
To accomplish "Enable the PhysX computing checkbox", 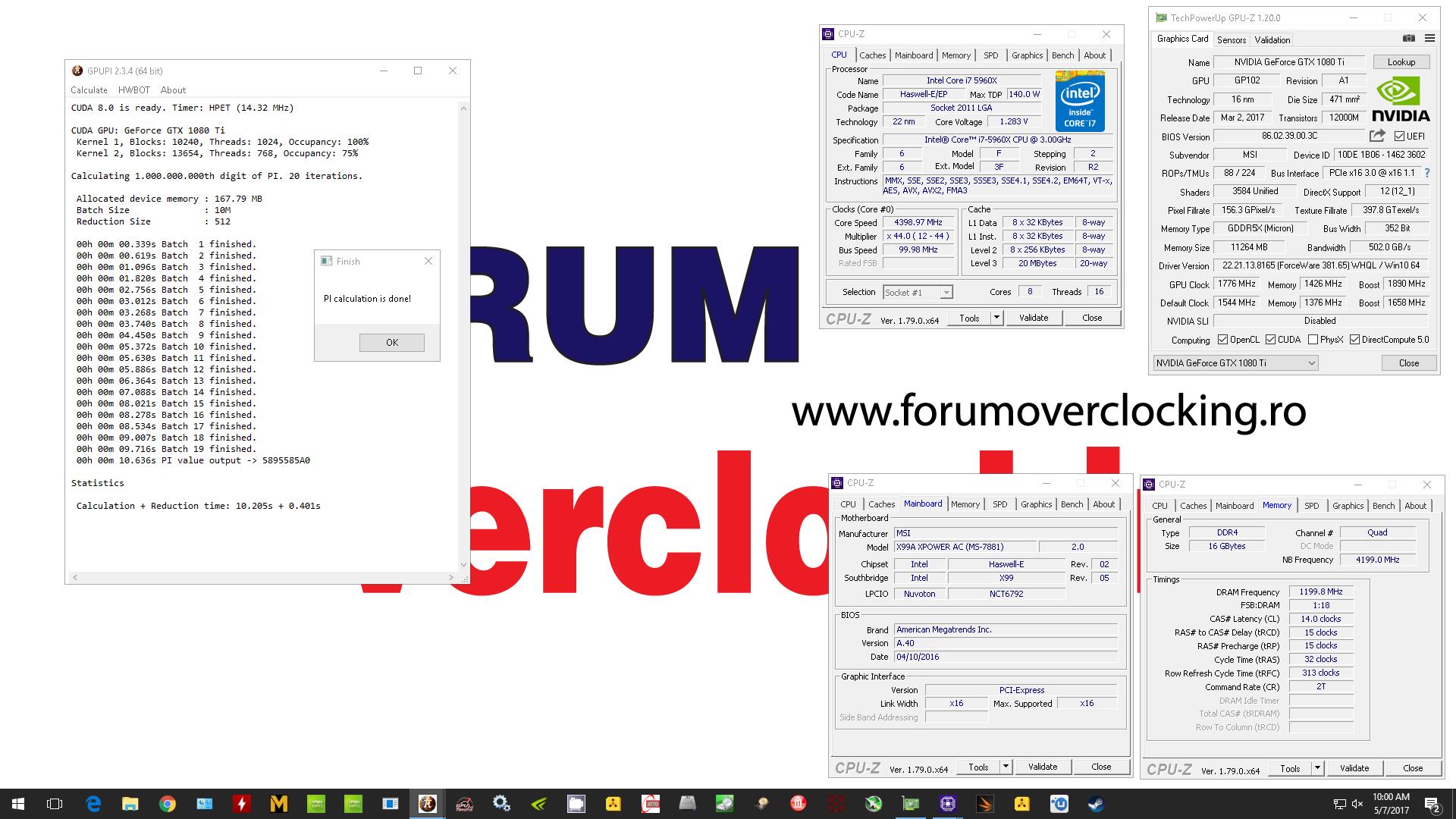I will point(1313,340).
